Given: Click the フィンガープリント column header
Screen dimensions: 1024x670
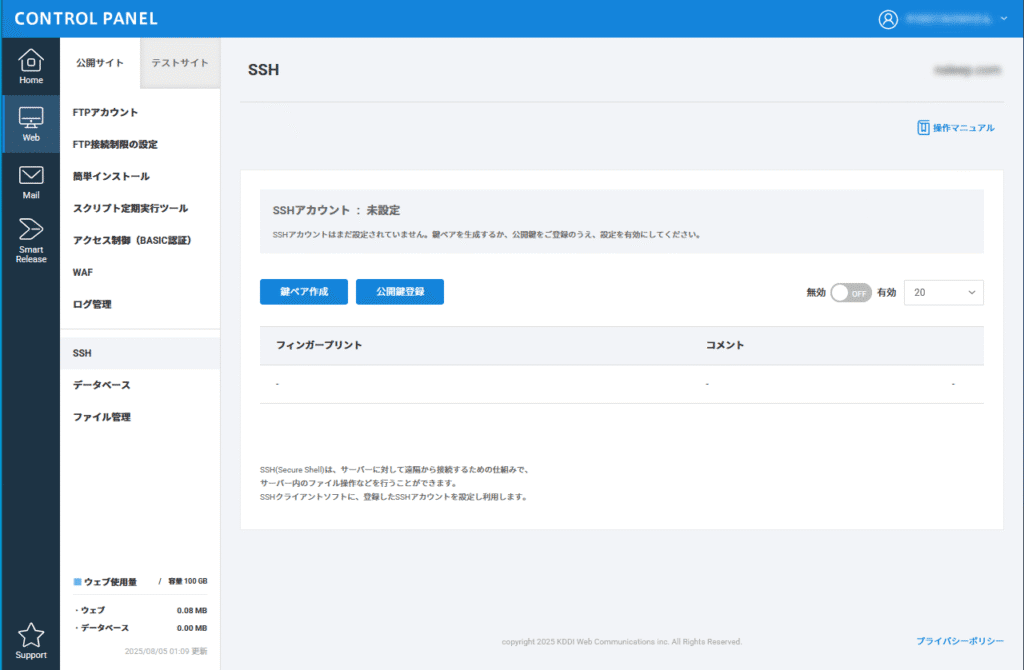Looking at the screenshot, I should (319, 345).
